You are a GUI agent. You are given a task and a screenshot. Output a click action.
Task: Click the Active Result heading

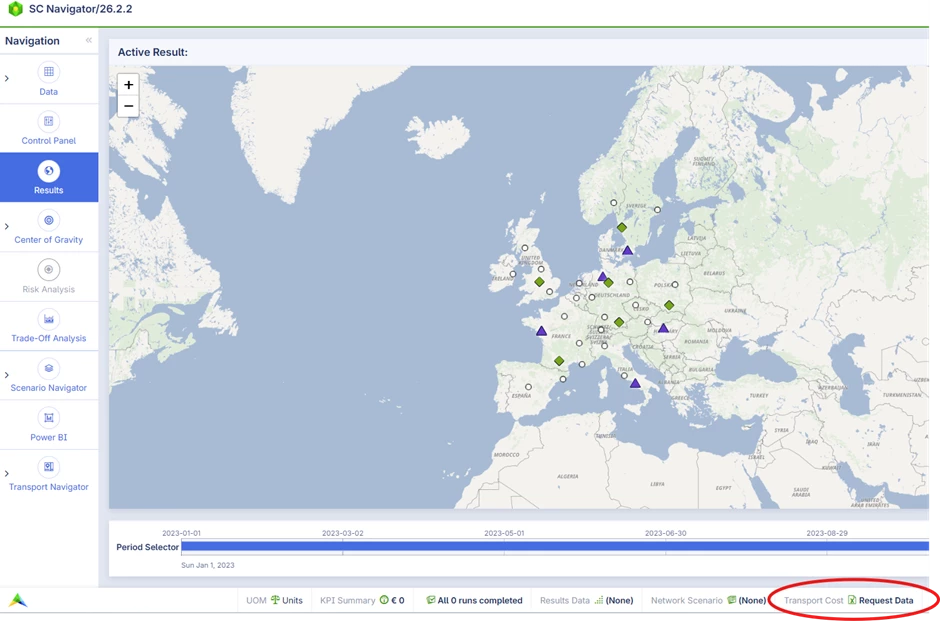153,52
